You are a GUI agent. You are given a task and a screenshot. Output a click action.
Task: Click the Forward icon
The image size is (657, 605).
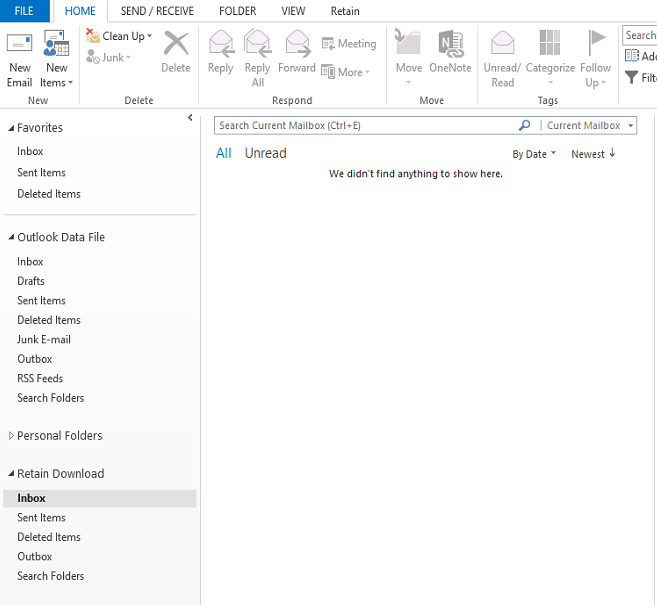coord(297,44)
